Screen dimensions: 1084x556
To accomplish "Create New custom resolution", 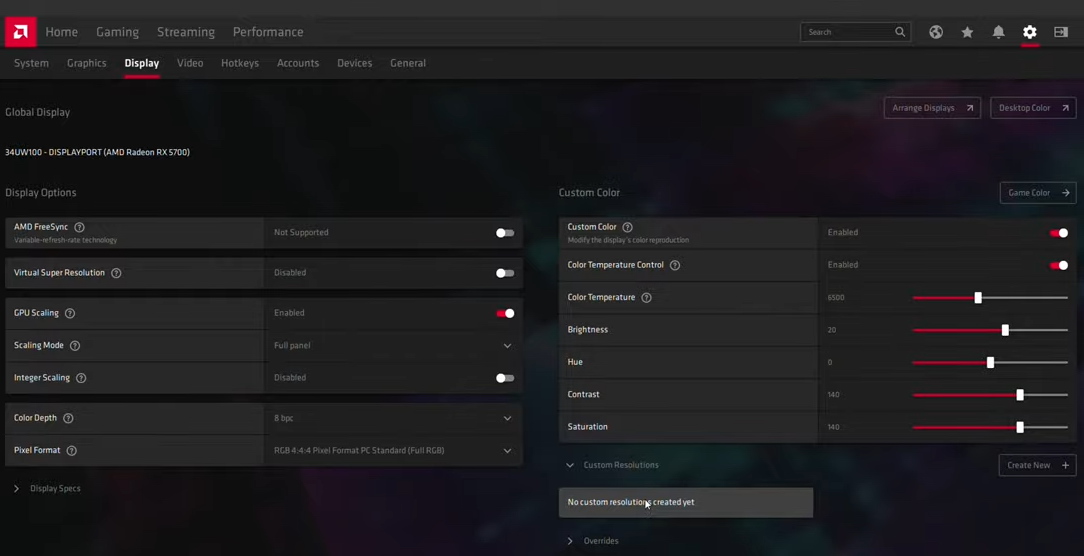I will tap(1037, 465).
